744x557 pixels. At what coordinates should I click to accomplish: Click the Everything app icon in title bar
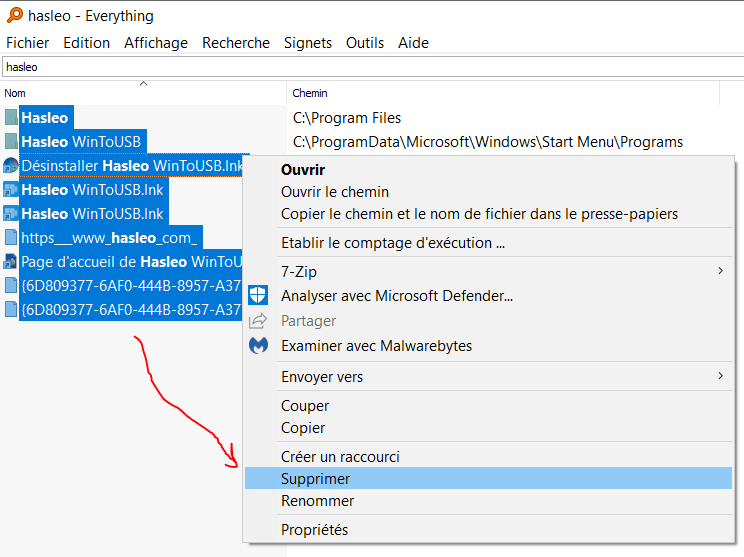click(x=13, y=16)
